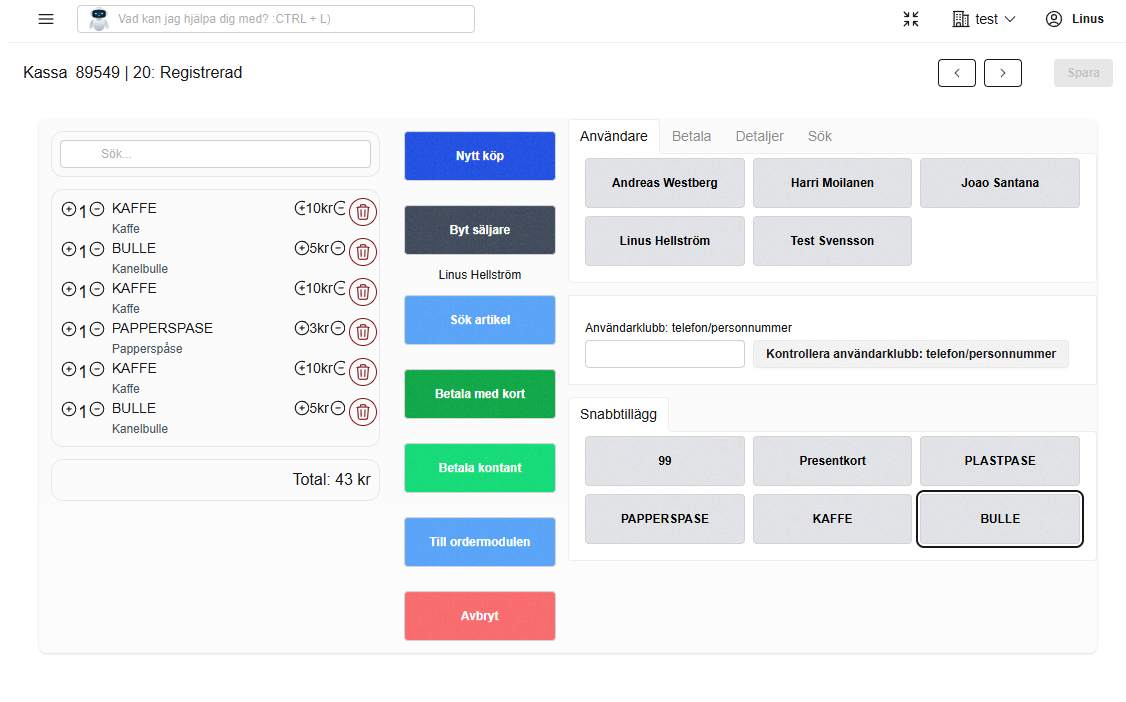Start a new purchase with Nytt köp

click(x=480, y=156)
